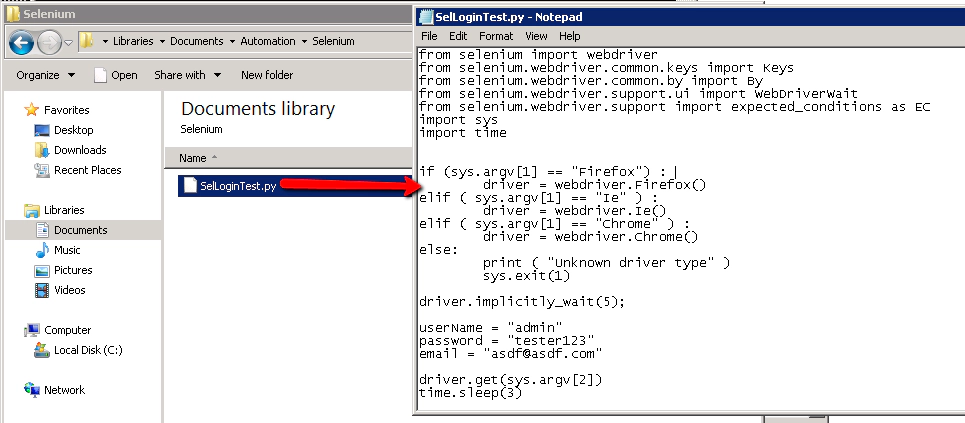Viewport: 965px width, 423px height.
Task: Click the Forward arrow in Explorer
Action: pyautogui.click(x=49, y=41)
